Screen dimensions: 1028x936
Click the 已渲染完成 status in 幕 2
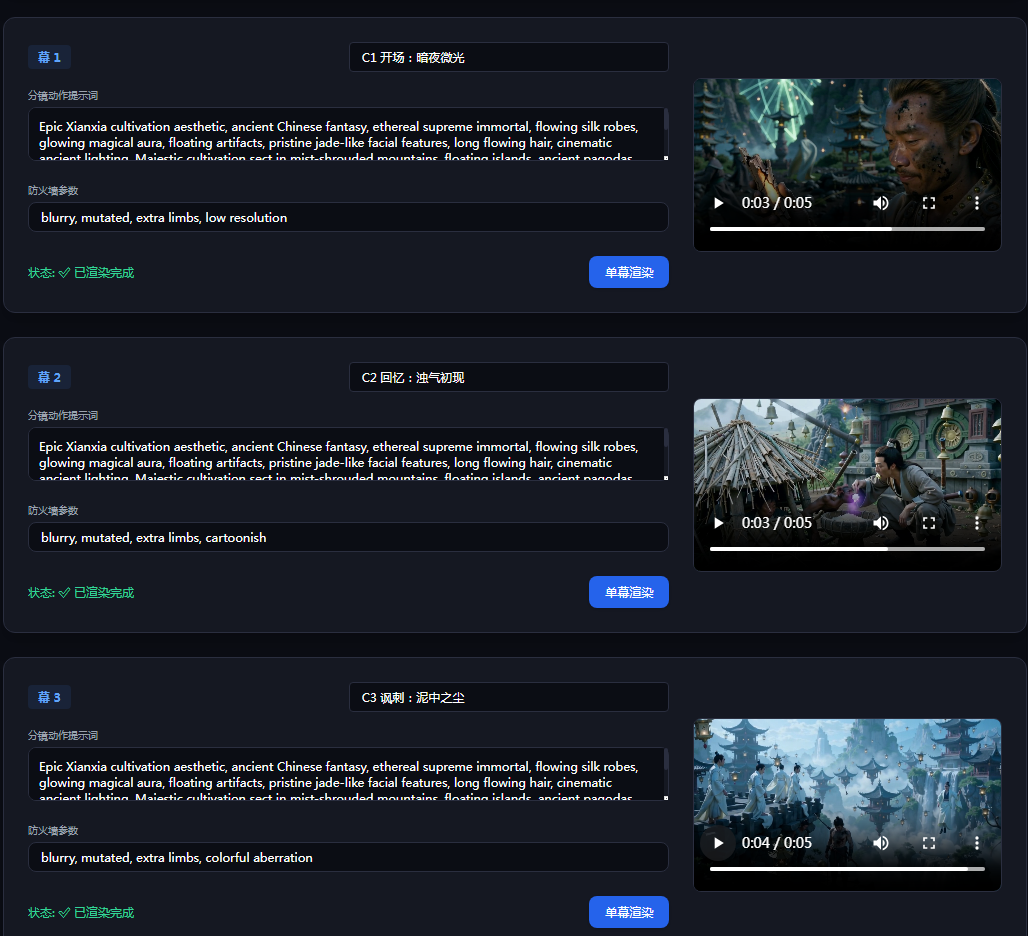click(x=81, y=592)
